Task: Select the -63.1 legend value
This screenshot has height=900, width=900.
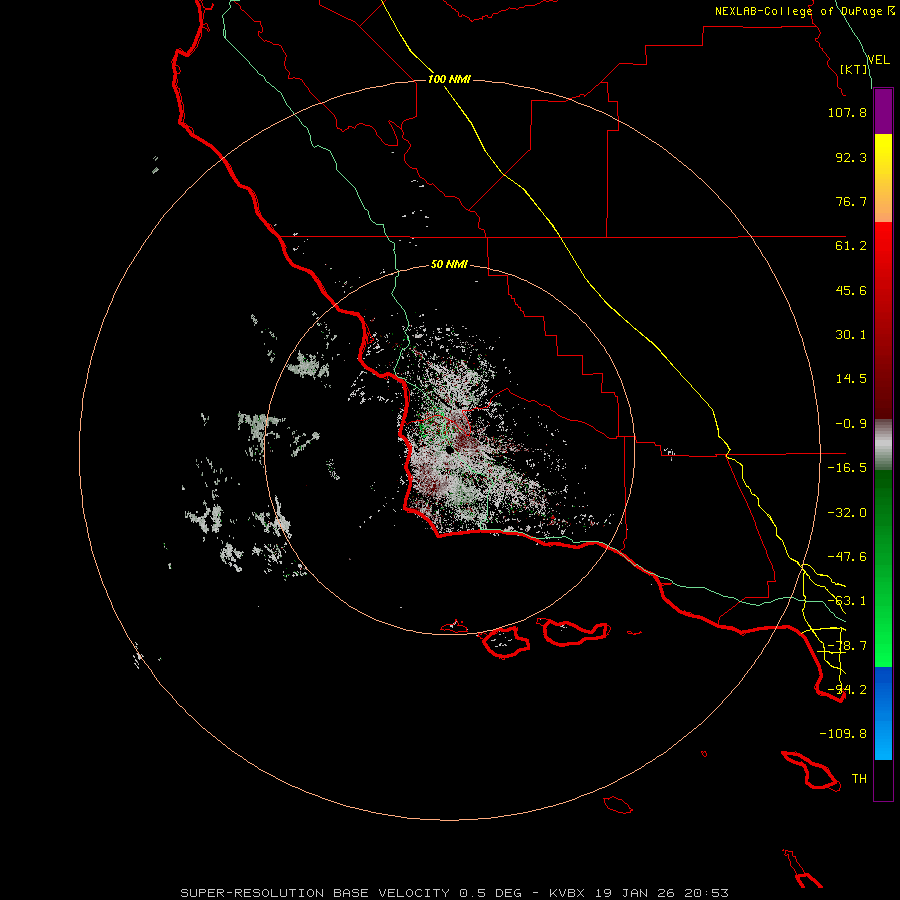Action: coord(847,601)
